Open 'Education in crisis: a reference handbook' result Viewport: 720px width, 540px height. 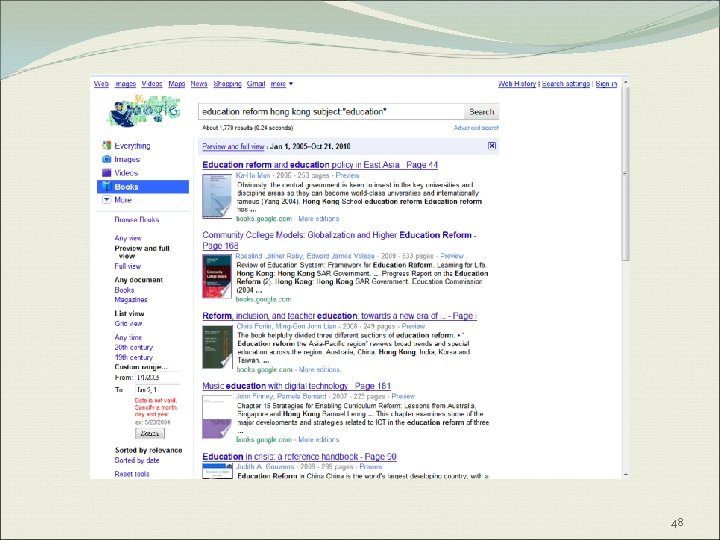pos(299,457)
